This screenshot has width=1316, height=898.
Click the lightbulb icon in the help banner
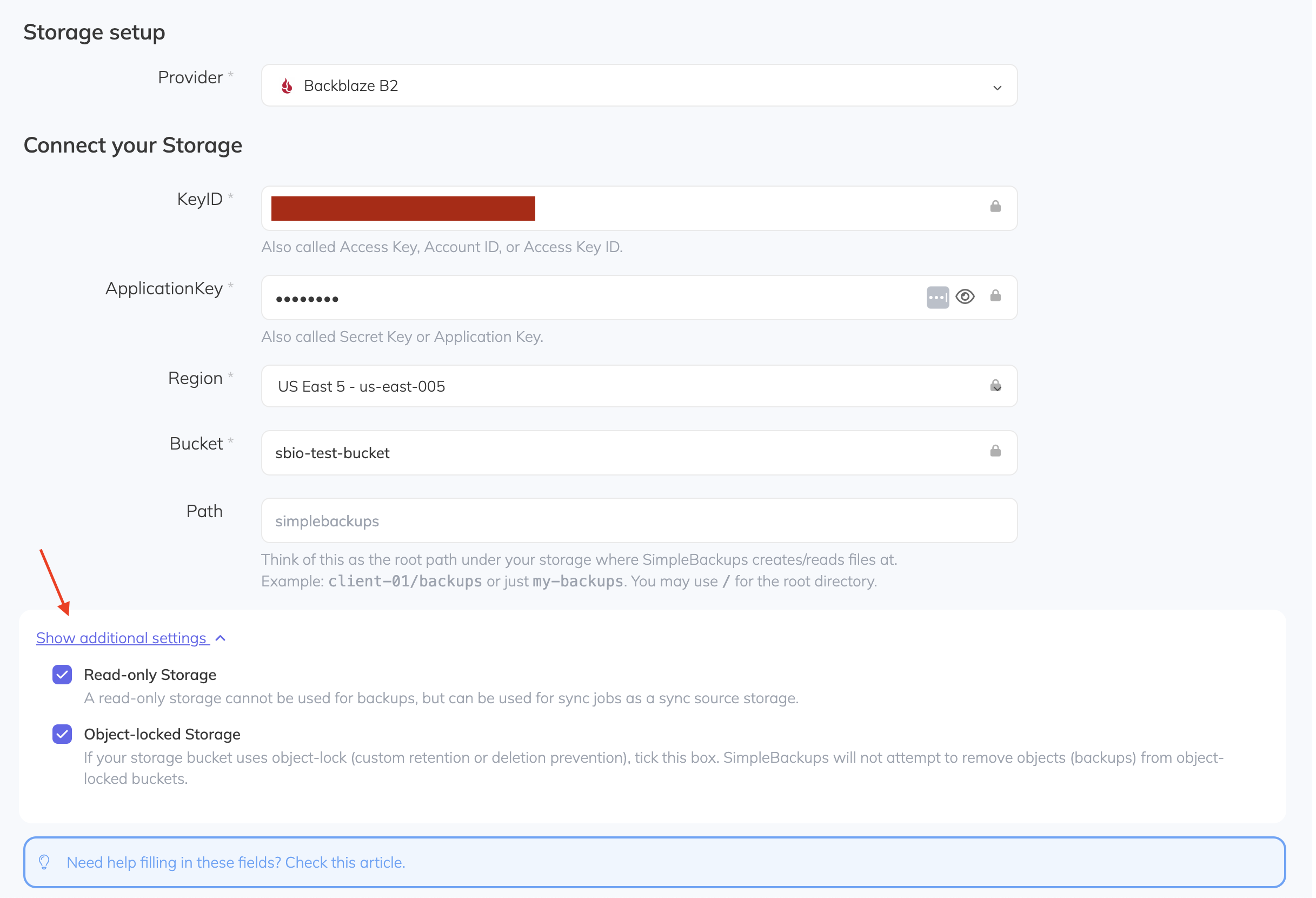point(45,862)
